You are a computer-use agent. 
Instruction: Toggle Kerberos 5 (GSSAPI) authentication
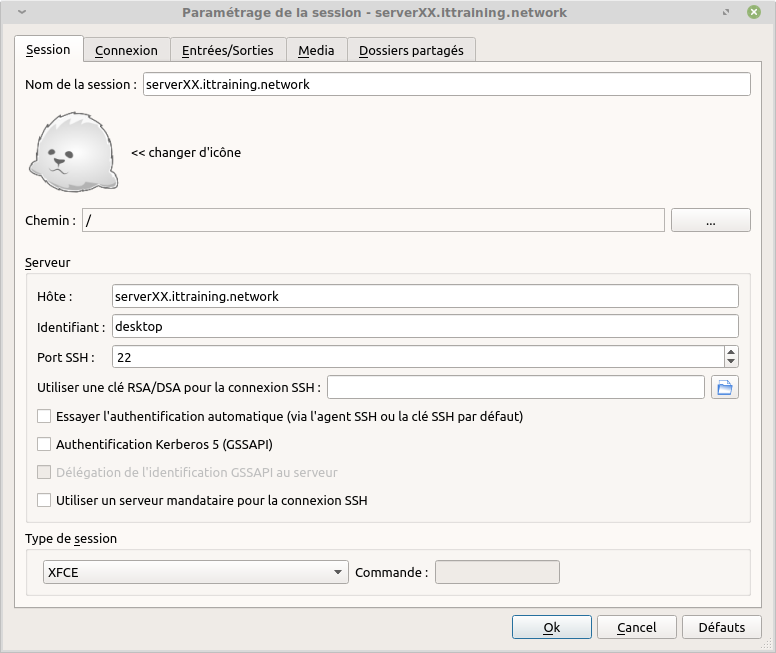(44, 444)
